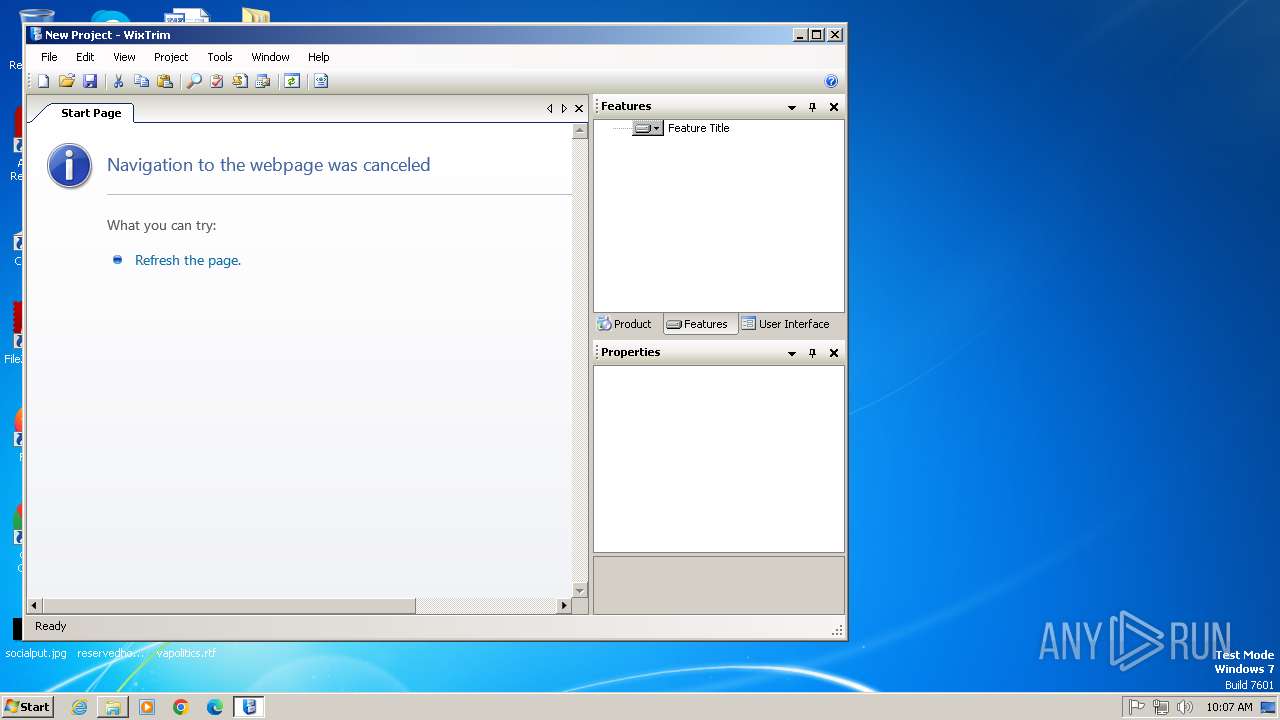Select the Start Page tab
Image resolution: width=1280 pixels, height=720 pixels.
pos(90,113)
